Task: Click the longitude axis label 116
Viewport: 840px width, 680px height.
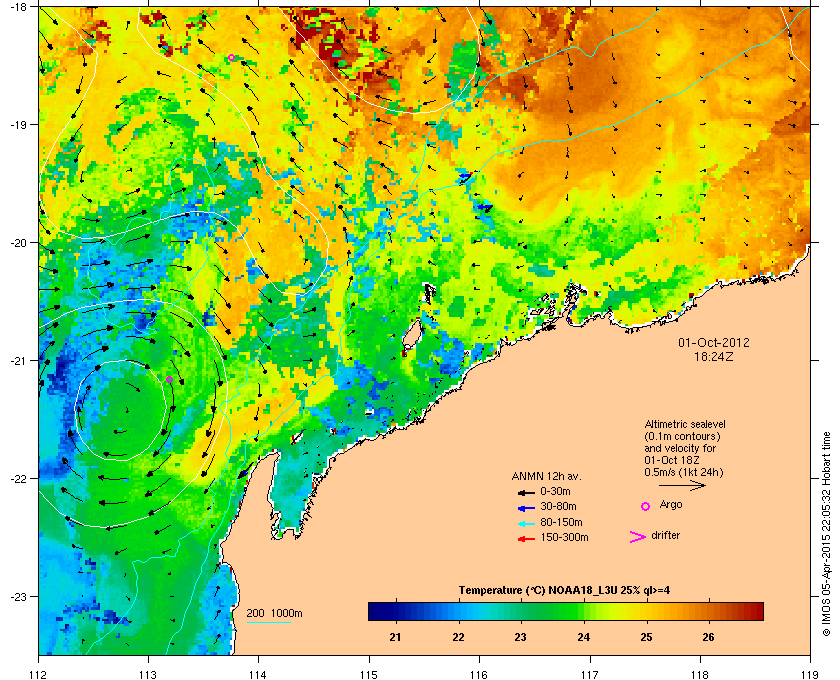Action: (x=479, y=674)
